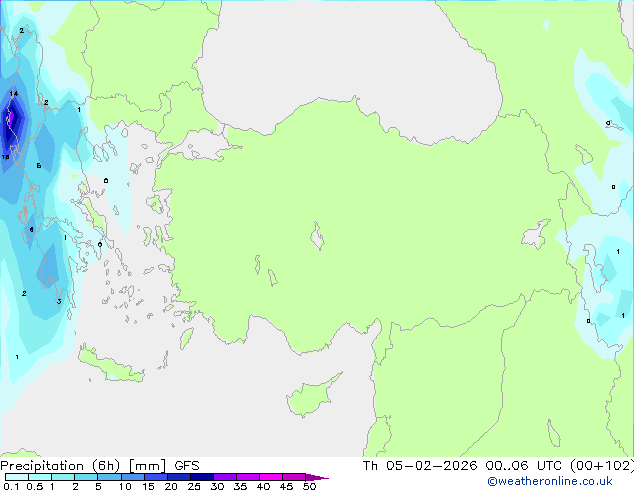Click the 0.1–0.5 mm palest legend swatch
634x490 pixels.
click(x=17, y=477)
